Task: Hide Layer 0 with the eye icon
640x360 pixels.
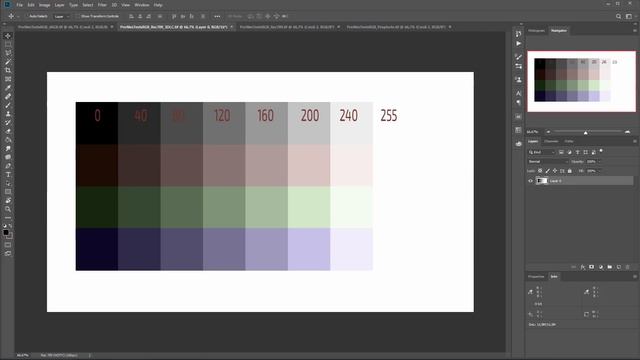Action: tap(531, 181)
